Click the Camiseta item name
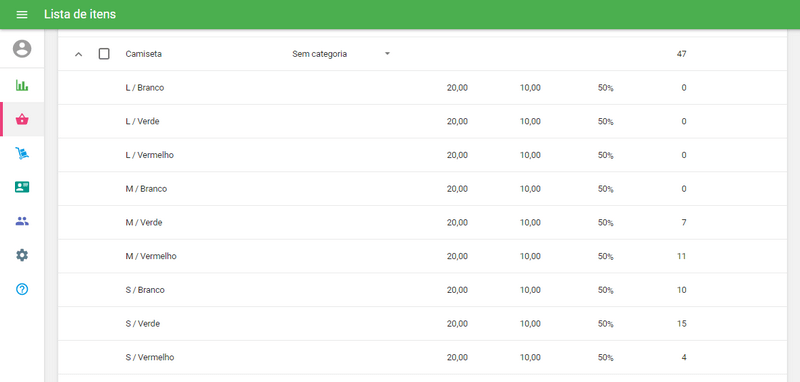This screenshot has width=800, height=382. [143, 54]
